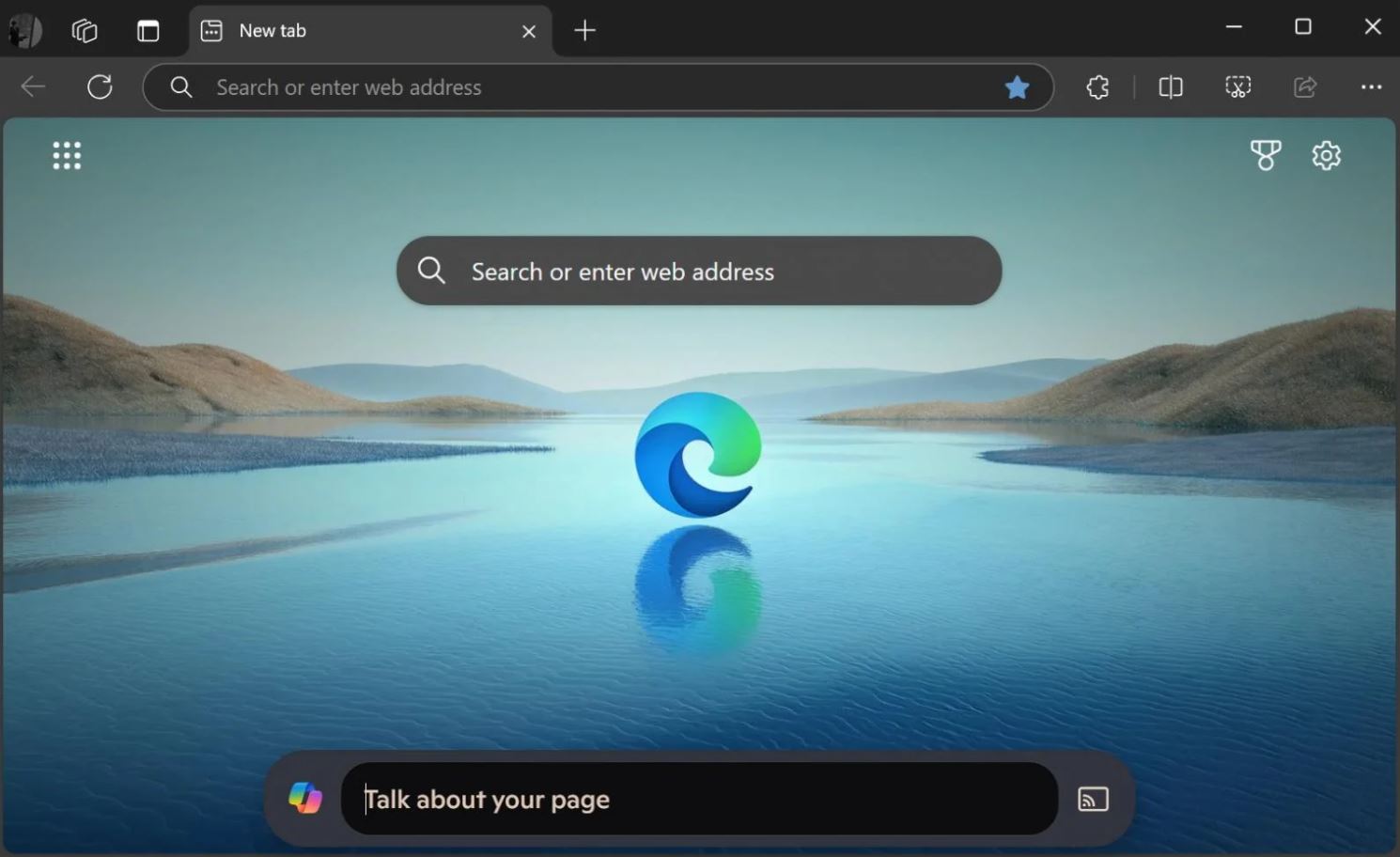Click the address bar search field
The image size is (1400, 857).
pyautogui.click(x=598, y=87)
